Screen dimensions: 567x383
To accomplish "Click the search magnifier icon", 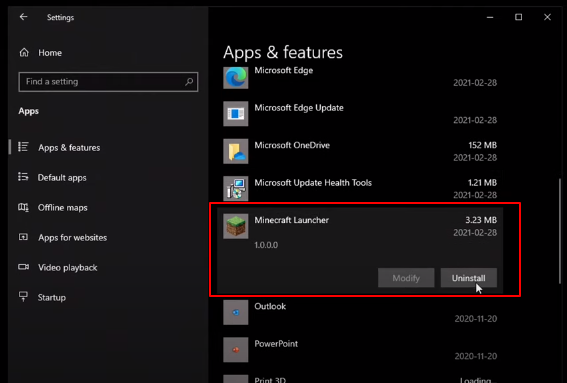I will point(189,82).
